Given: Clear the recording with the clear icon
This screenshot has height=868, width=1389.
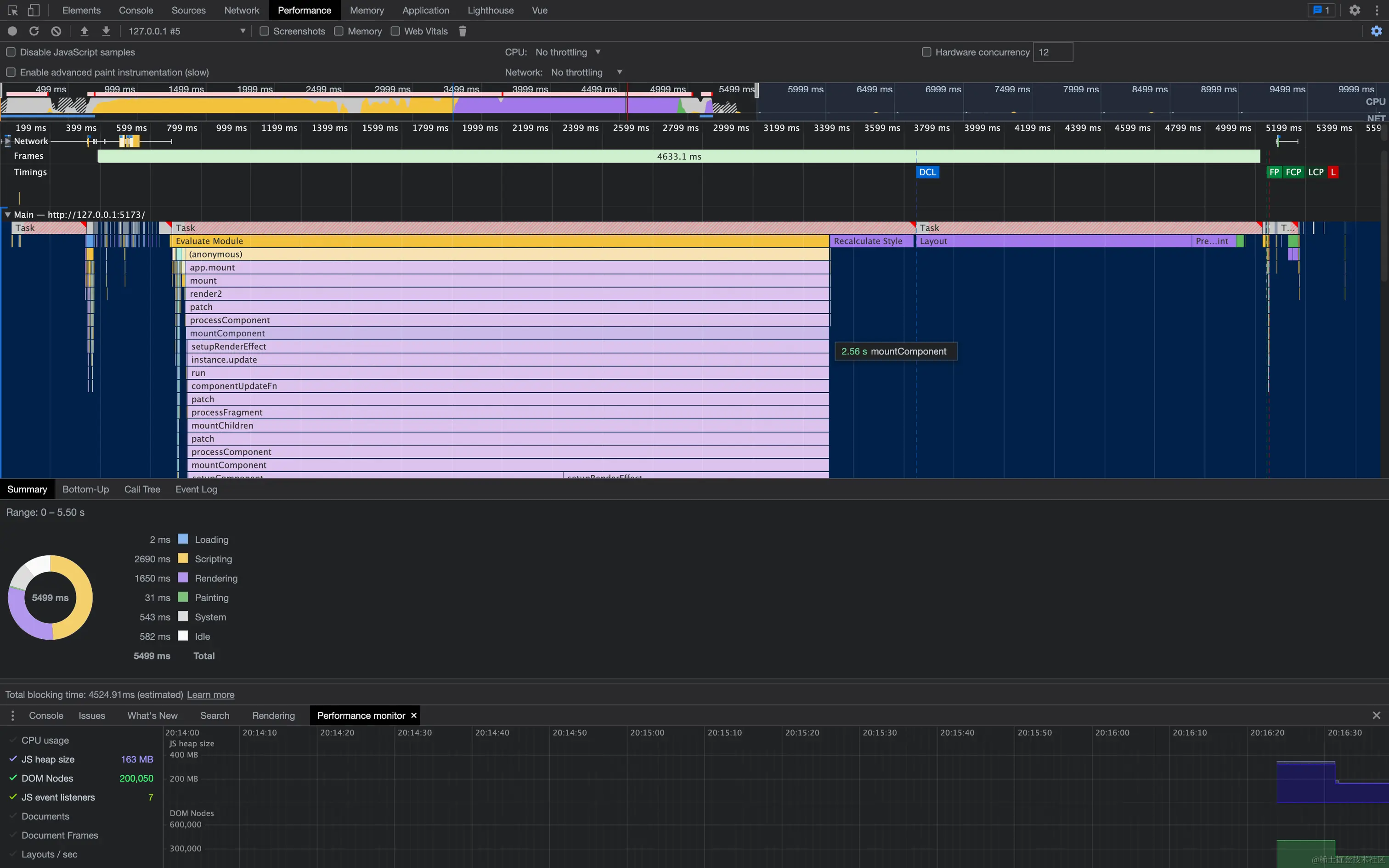Looking at the screenshot, I should point(56,31).
